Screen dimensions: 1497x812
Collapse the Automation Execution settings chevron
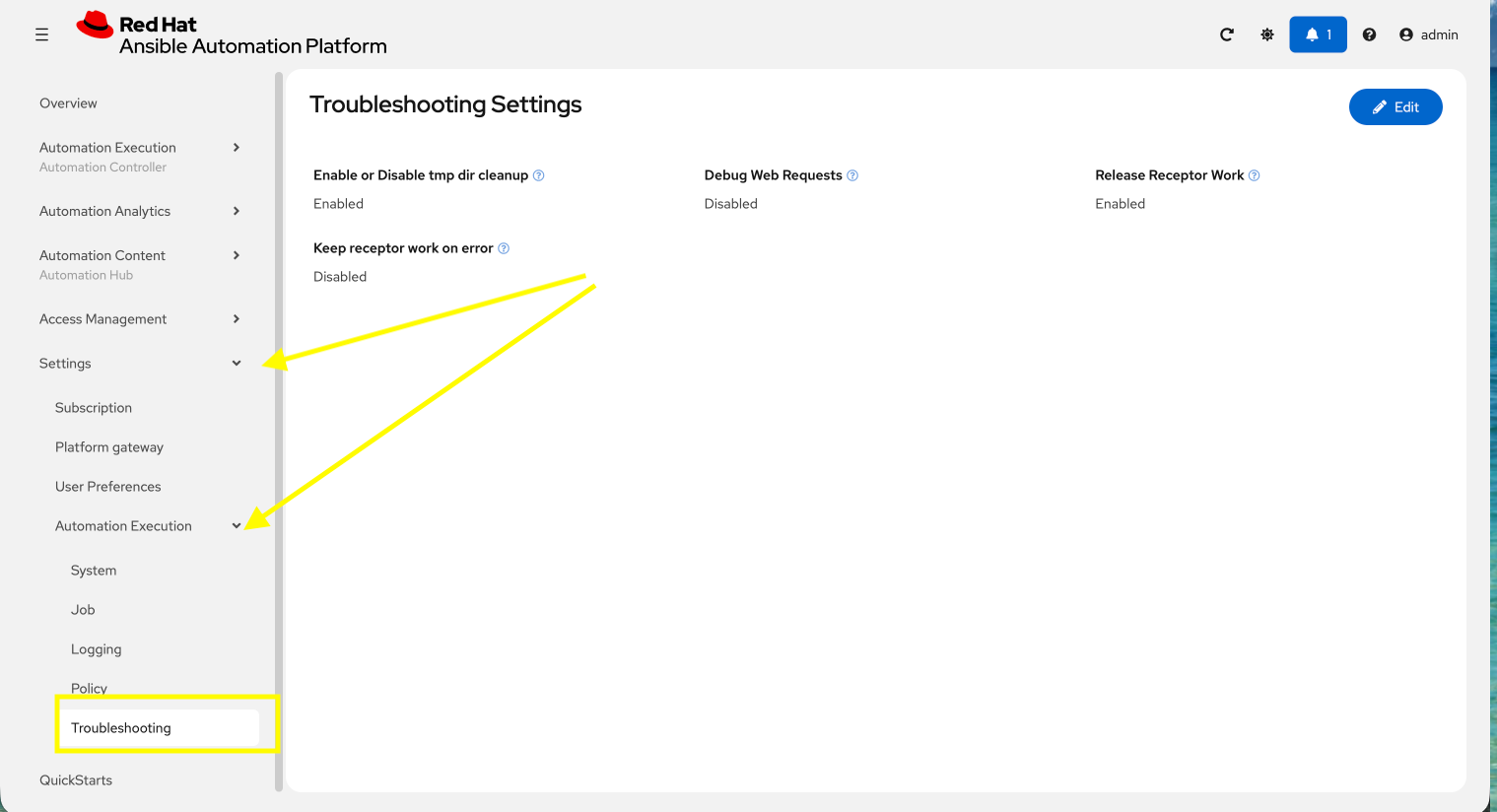click(236, 525)
